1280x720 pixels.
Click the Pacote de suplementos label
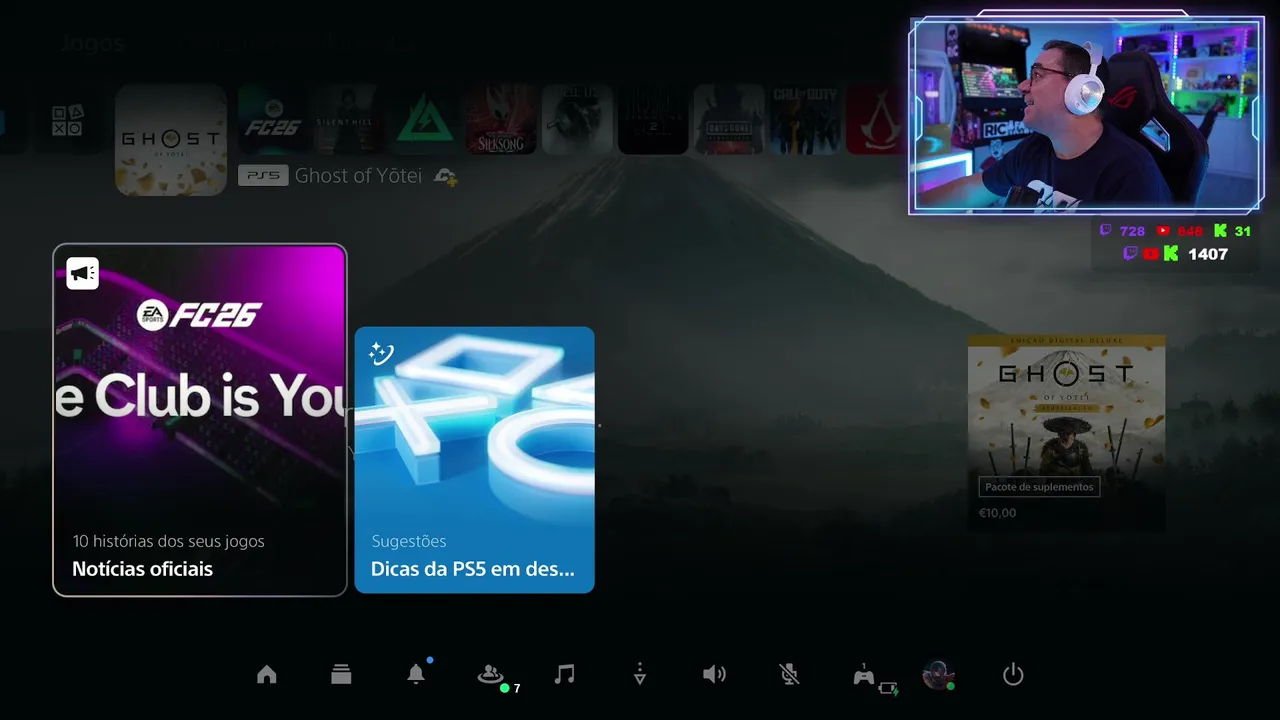1039,487
